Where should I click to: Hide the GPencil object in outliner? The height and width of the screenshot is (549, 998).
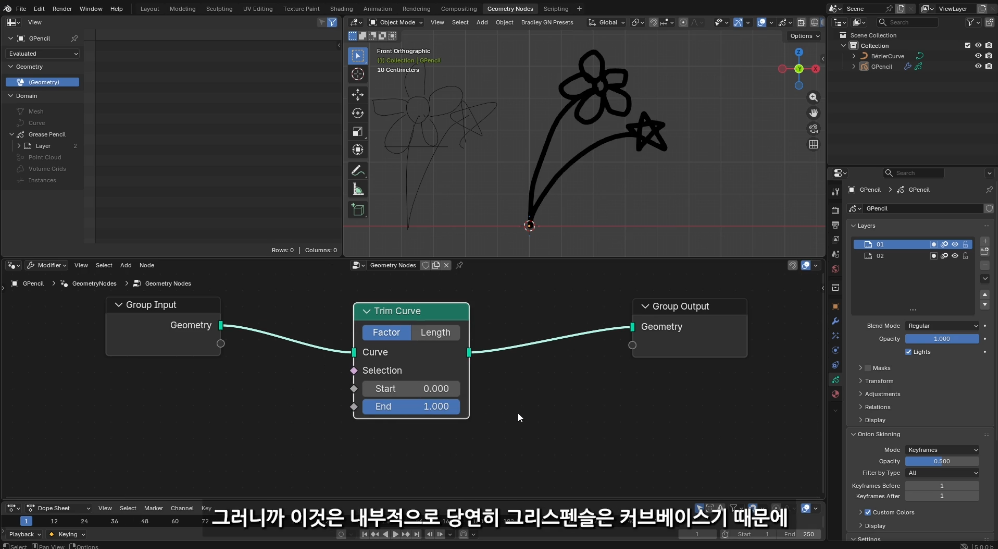tap(977, 67)
